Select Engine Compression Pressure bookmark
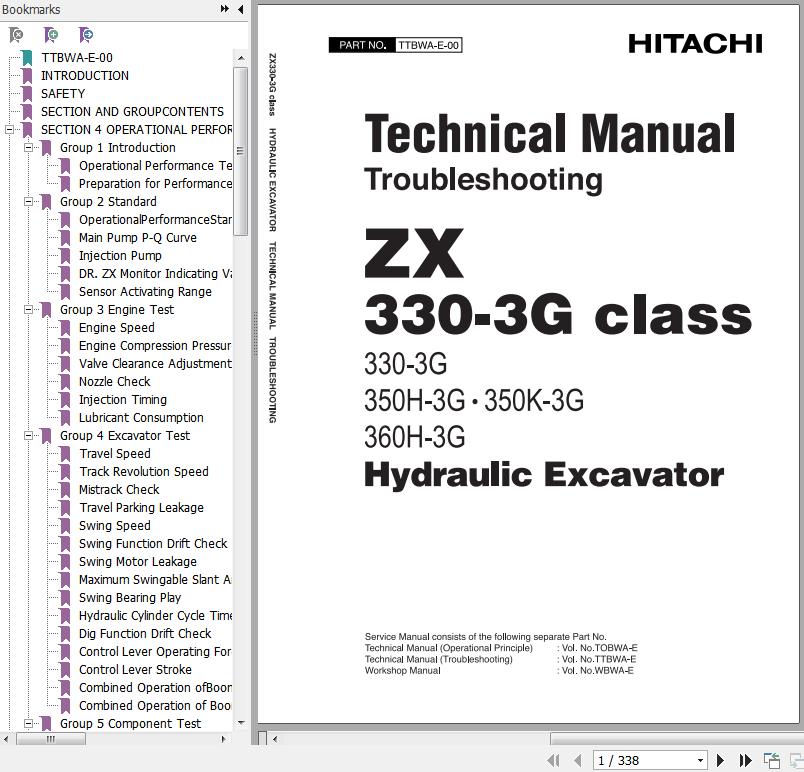This screenshot has height=772, width=804. point(155,346)
